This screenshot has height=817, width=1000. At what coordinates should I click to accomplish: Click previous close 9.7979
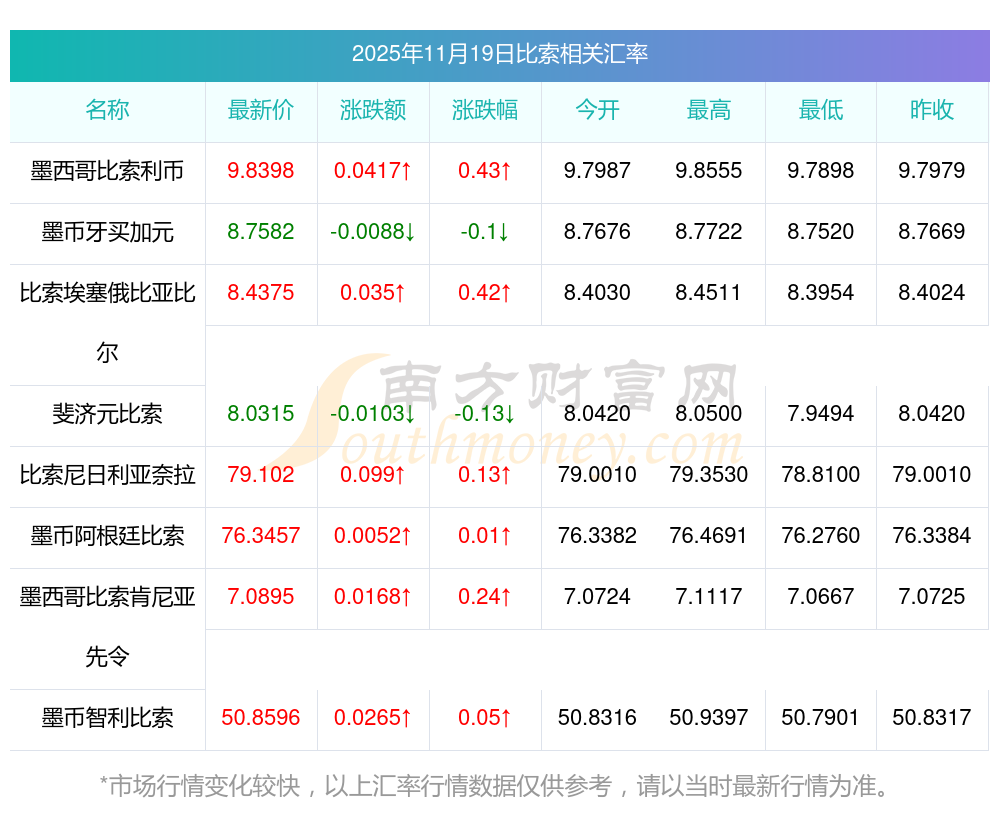(932, 171)
